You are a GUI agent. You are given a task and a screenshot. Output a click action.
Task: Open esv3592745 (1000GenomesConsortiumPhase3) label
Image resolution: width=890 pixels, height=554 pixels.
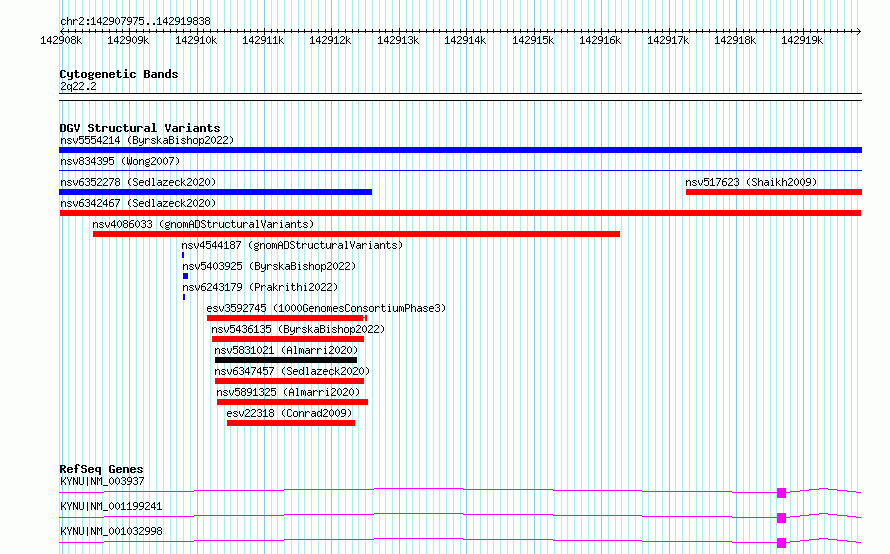pos(326,308)
